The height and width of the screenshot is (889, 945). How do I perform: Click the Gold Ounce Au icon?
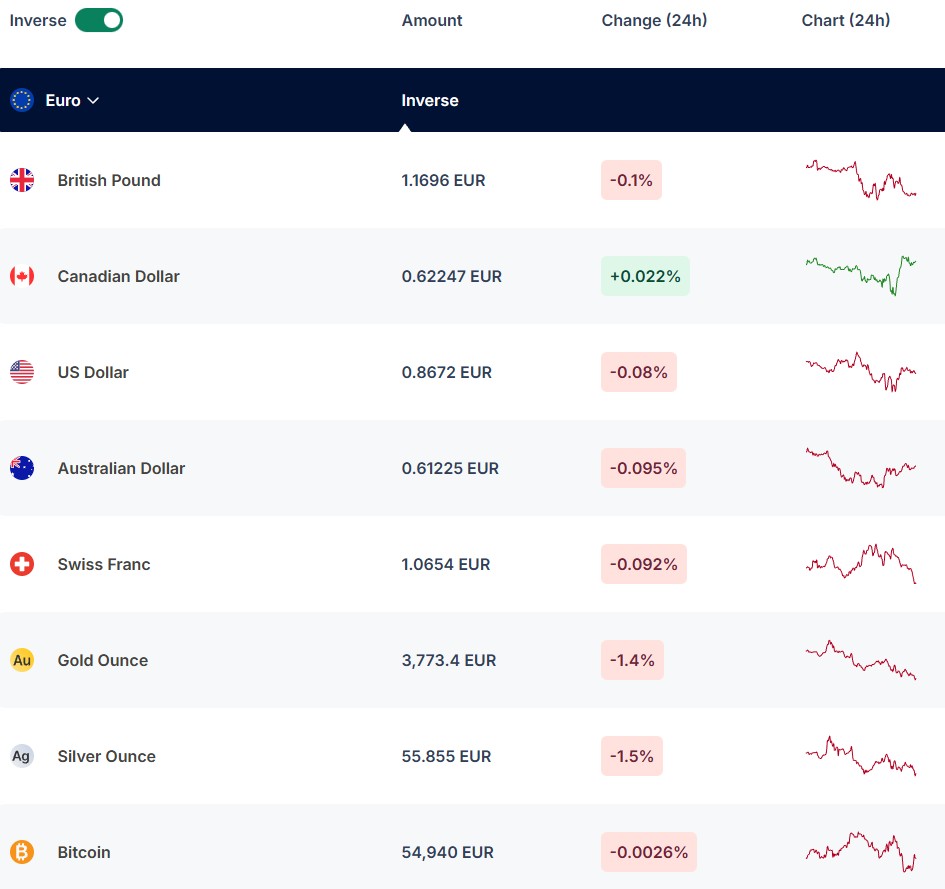pyautogui.click(x=22, y=660)
